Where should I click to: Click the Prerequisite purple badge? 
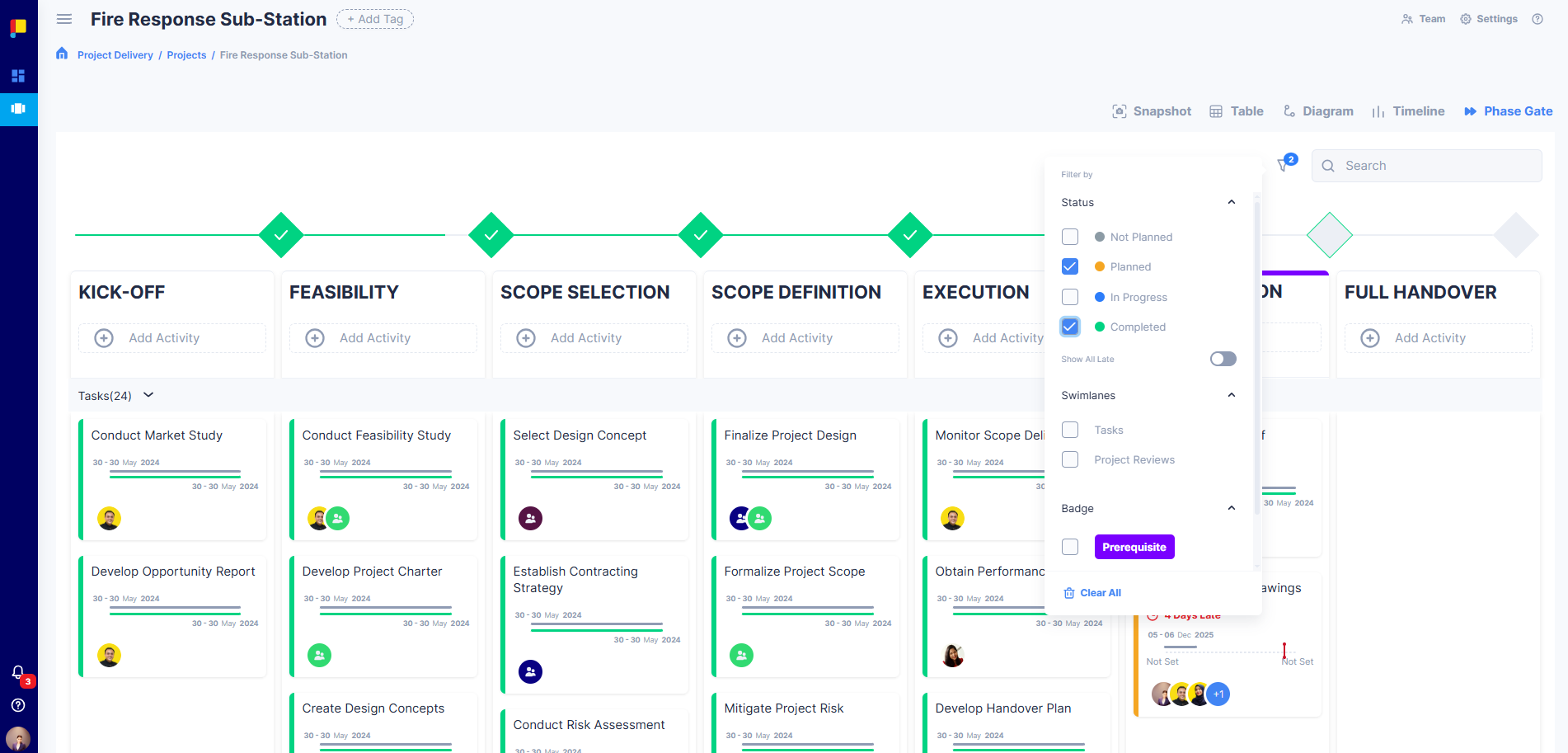1134,547
